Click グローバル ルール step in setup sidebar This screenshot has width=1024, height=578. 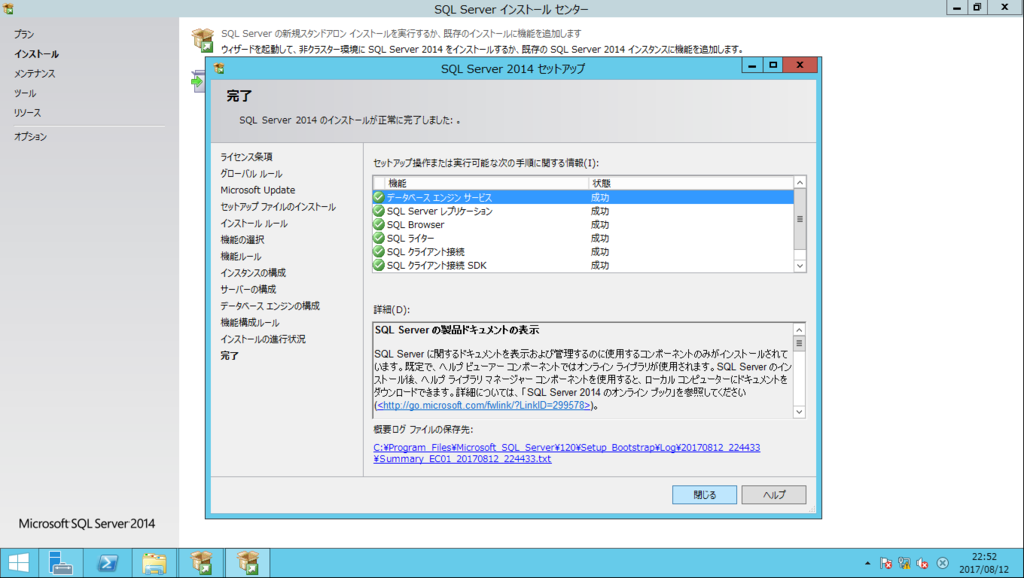pos(251,174)
